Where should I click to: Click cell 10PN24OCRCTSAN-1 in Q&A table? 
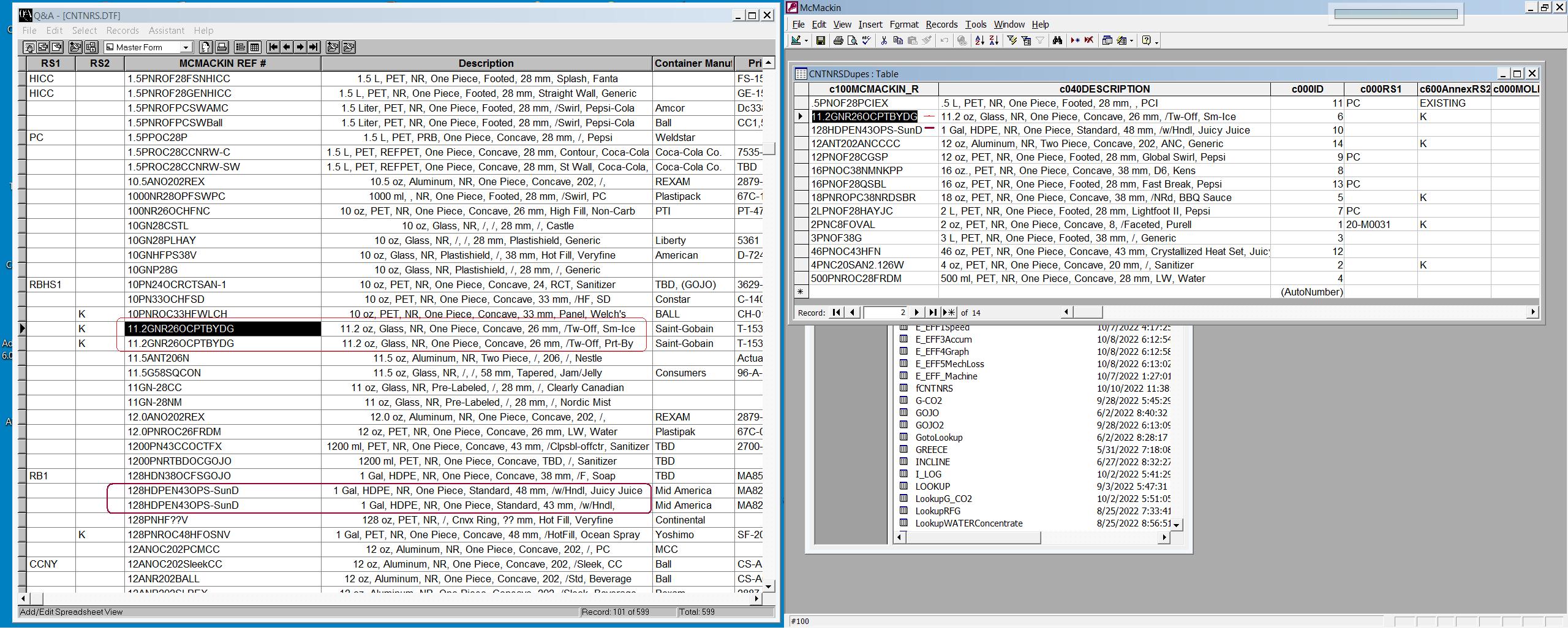coord(222,284)
